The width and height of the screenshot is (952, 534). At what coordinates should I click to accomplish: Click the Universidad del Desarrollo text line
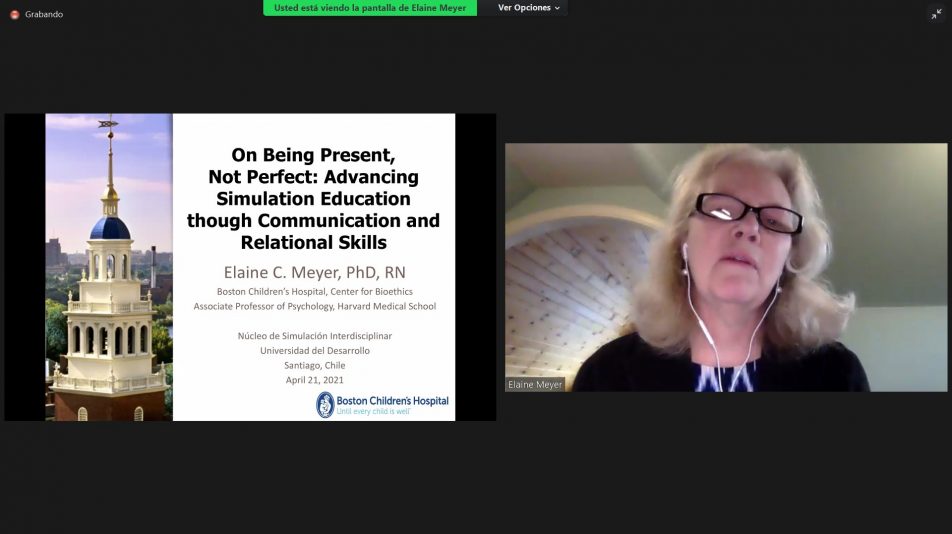[x=314, y=351]
